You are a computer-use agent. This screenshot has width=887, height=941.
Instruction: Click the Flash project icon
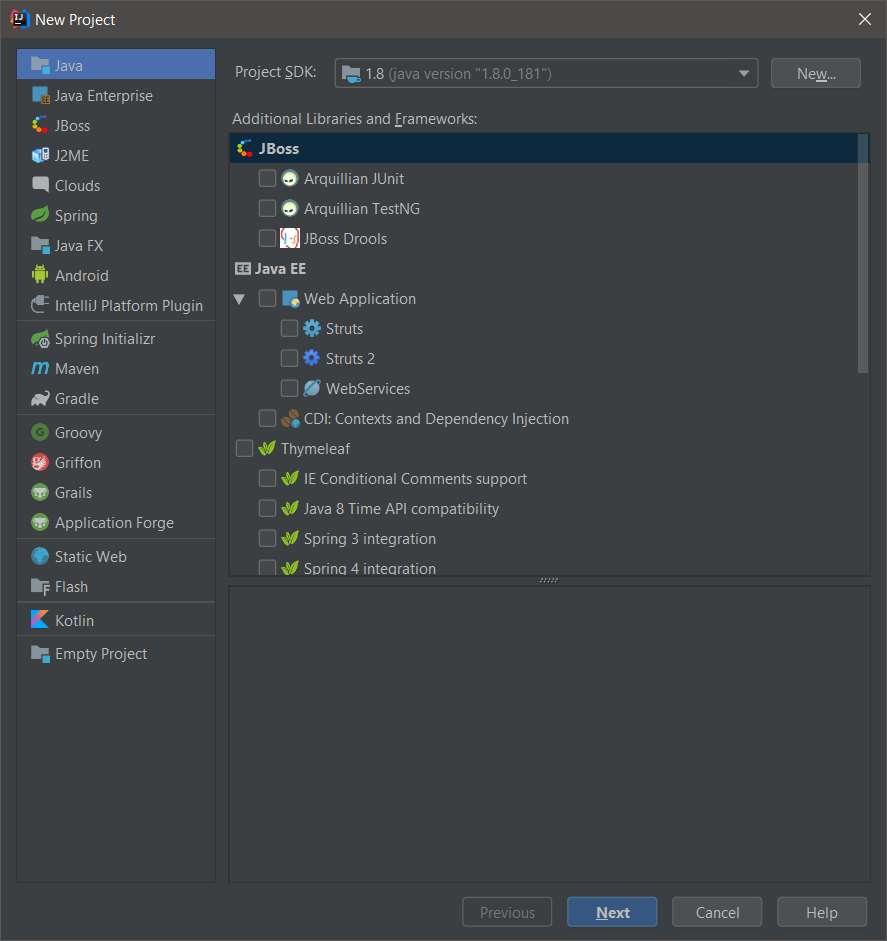coord(40,586)
